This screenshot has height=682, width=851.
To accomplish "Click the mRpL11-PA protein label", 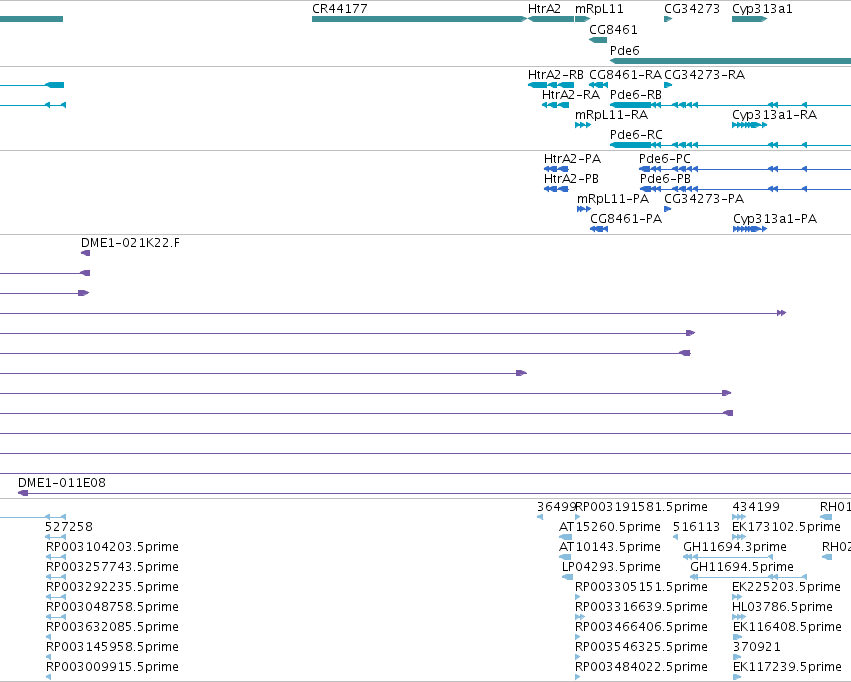I will coord(613,199).
